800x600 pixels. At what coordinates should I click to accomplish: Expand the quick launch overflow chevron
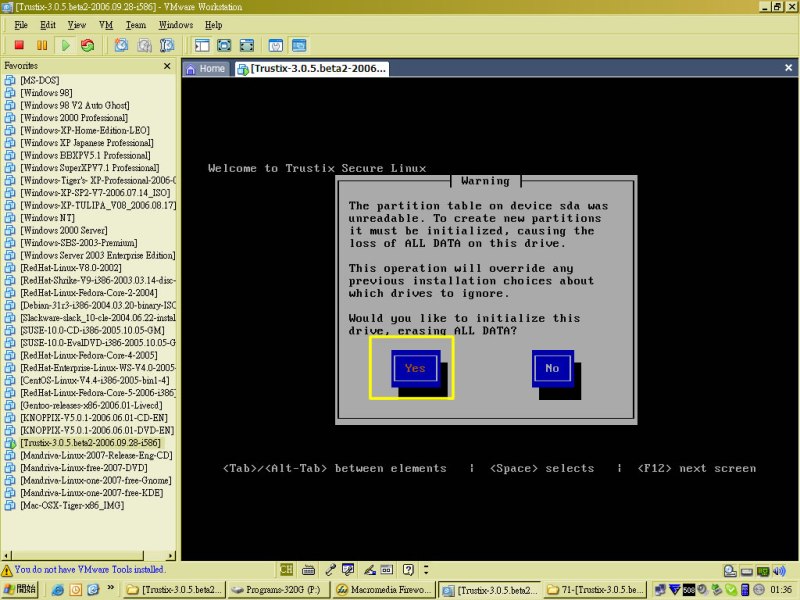111,588
